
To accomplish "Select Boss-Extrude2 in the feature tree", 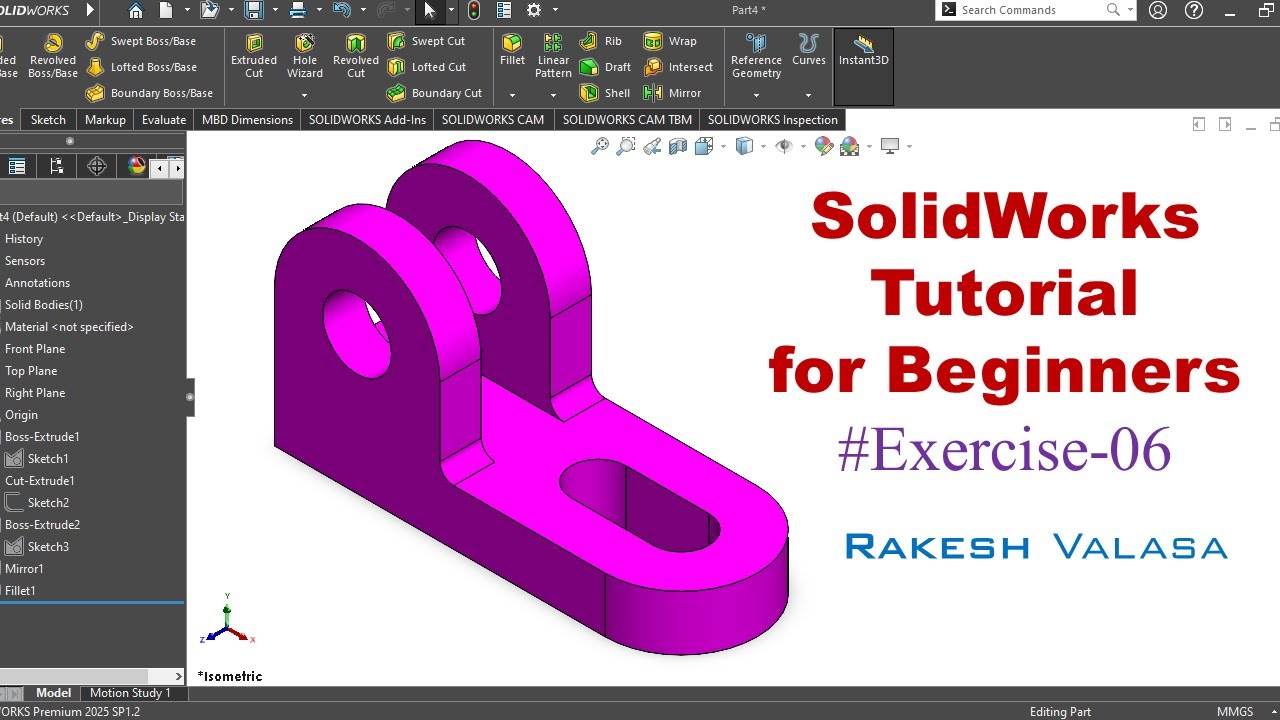I will point(42,525).
